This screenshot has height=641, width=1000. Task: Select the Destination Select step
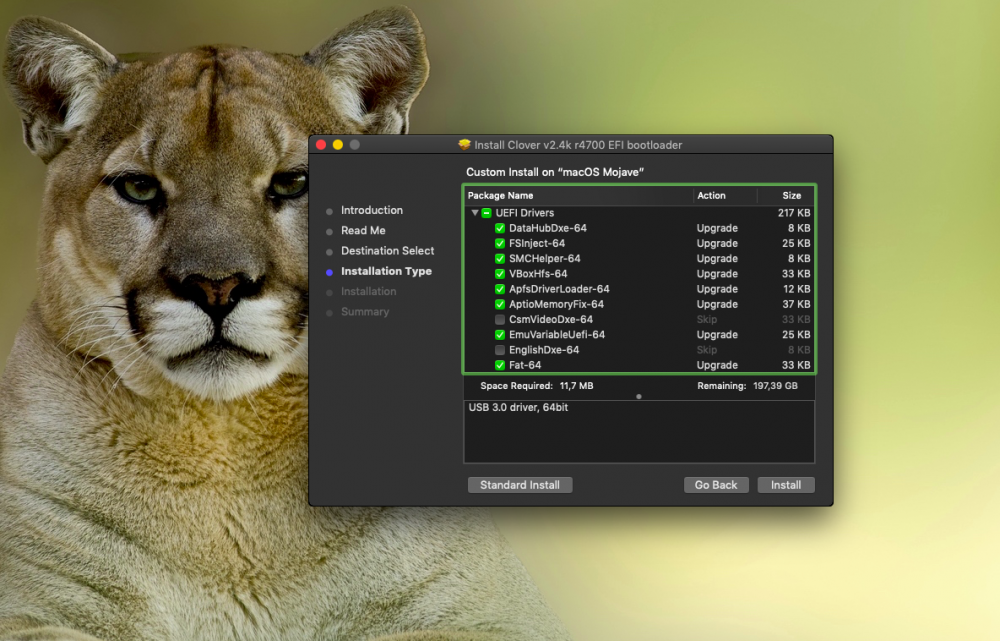coord(387,251)
